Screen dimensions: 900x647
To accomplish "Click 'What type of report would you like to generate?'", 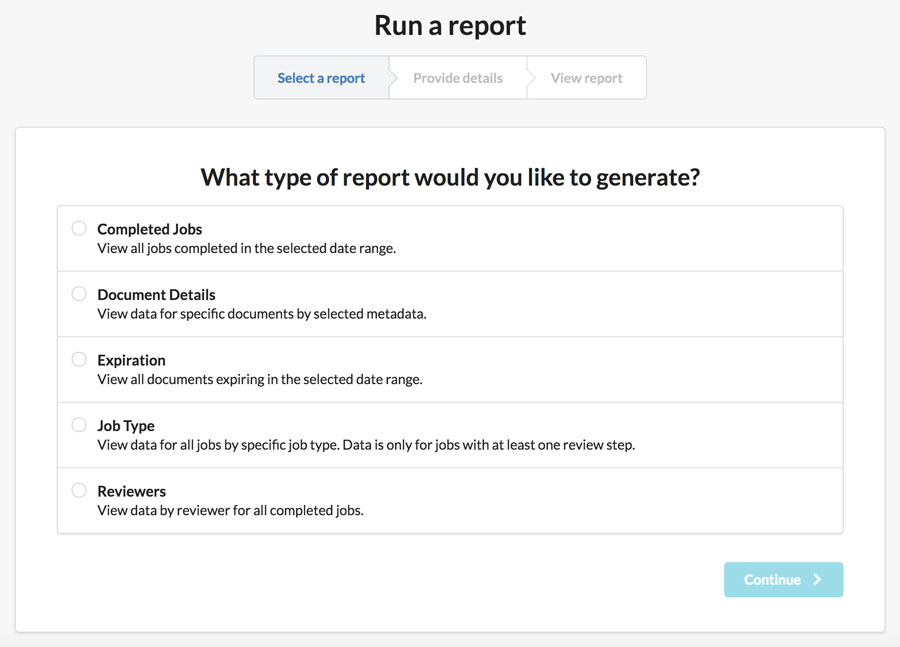I will [450, 177].
